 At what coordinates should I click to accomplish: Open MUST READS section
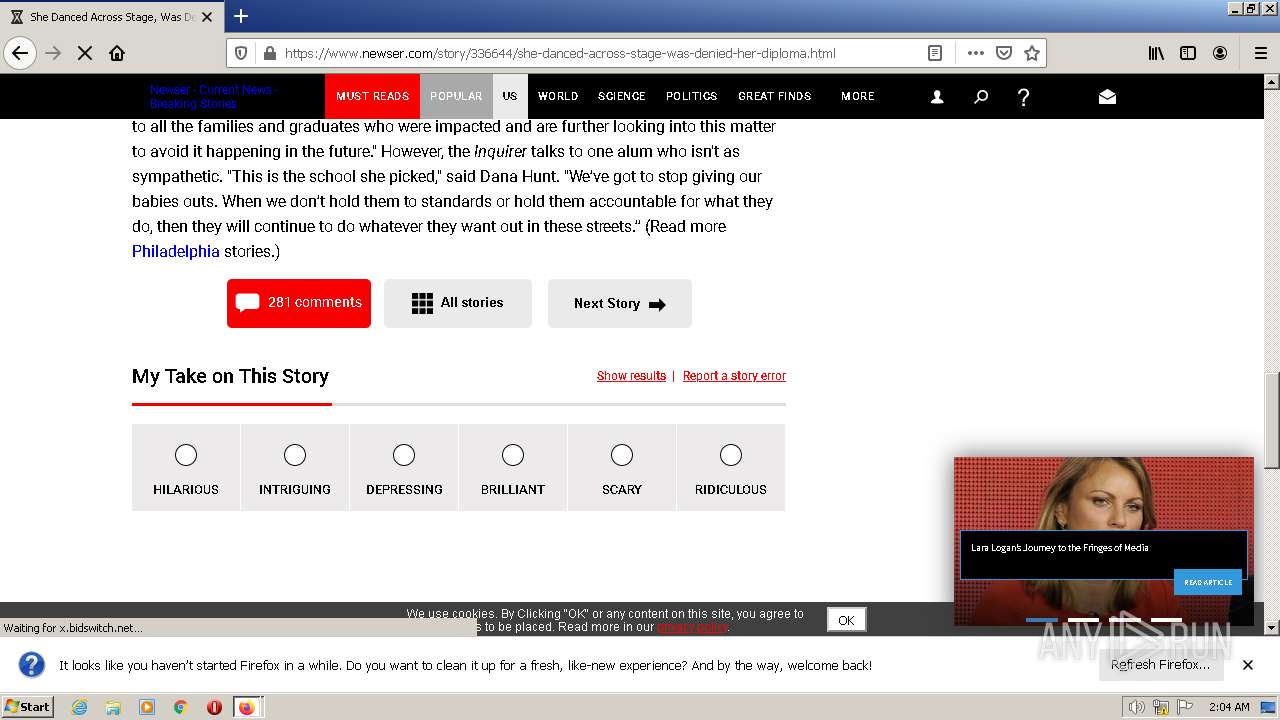coord(372,96)
